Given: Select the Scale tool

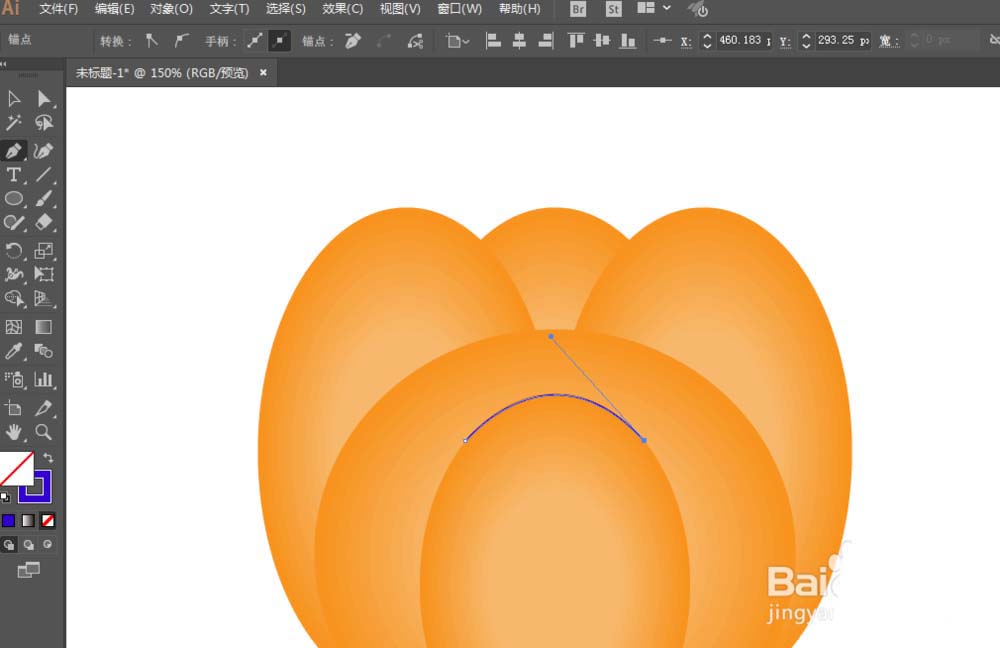Looking at the screenshot, I should point(43,250).
